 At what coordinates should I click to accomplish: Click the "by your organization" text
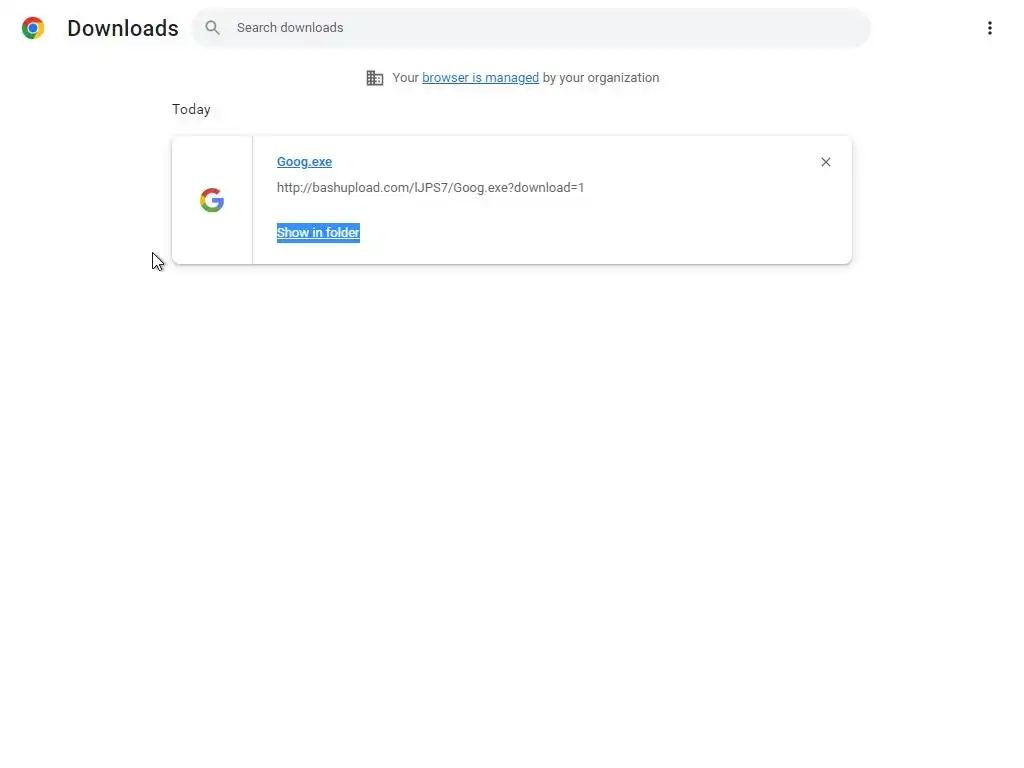tap(601, 78)
